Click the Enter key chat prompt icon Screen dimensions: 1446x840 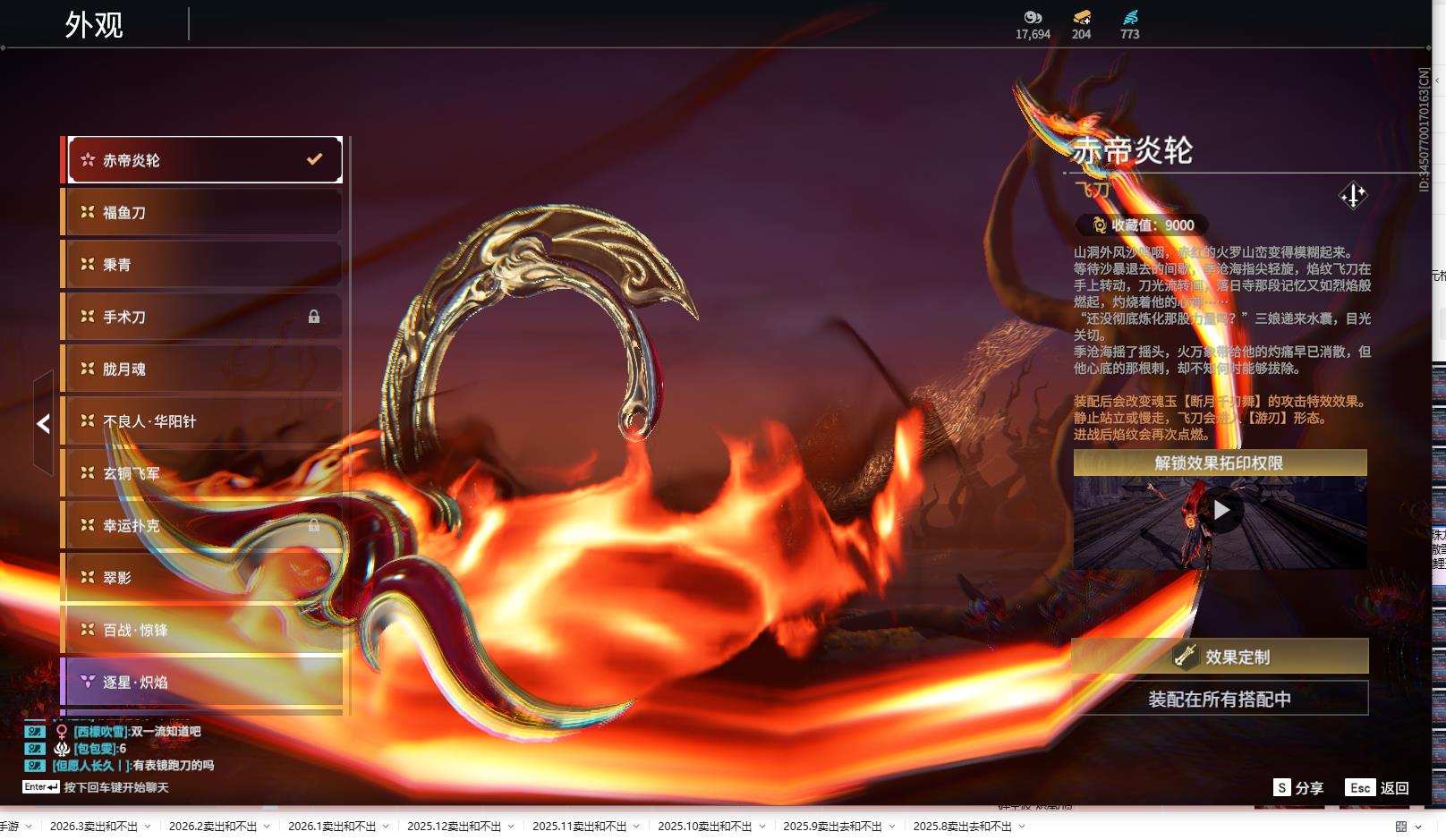[40, 787]
